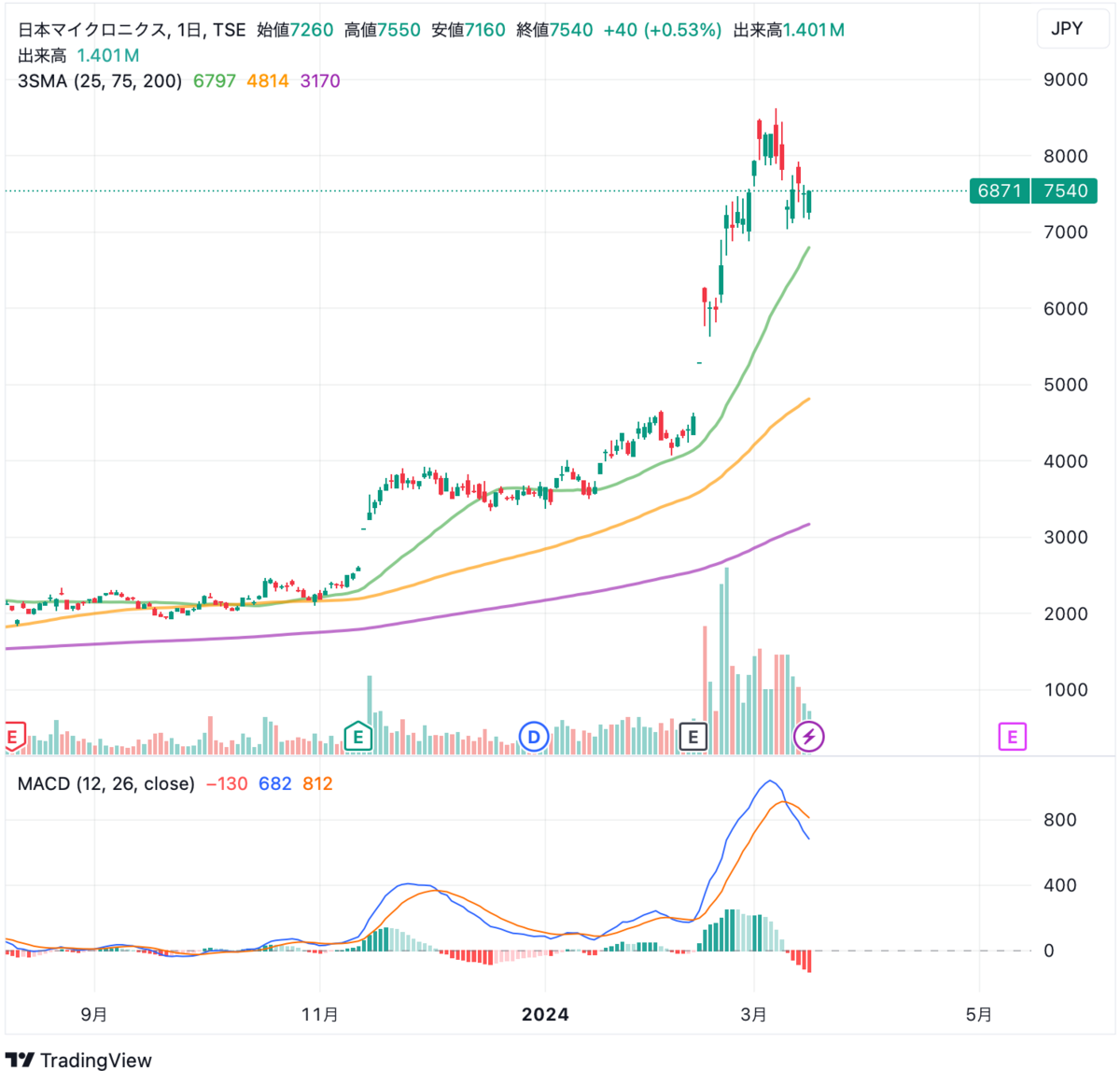Click the 9000 price axis label
The image size is (1120, 1071).
tap(1065, 80)
